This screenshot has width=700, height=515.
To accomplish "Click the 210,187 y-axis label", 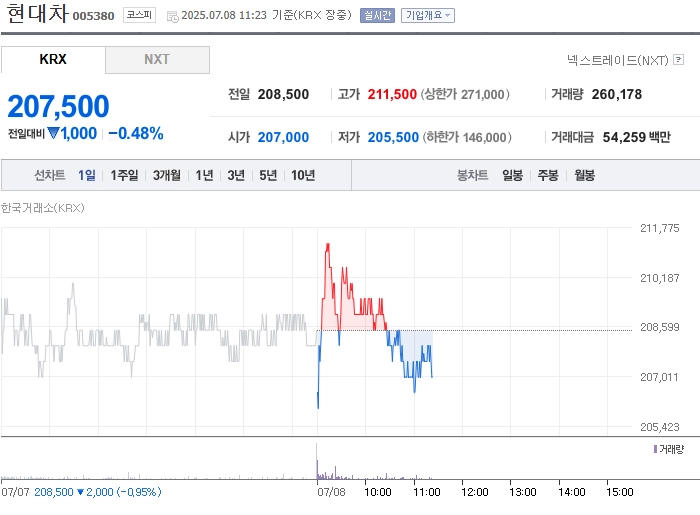I will pyautogui.click(x=659, y=278).
